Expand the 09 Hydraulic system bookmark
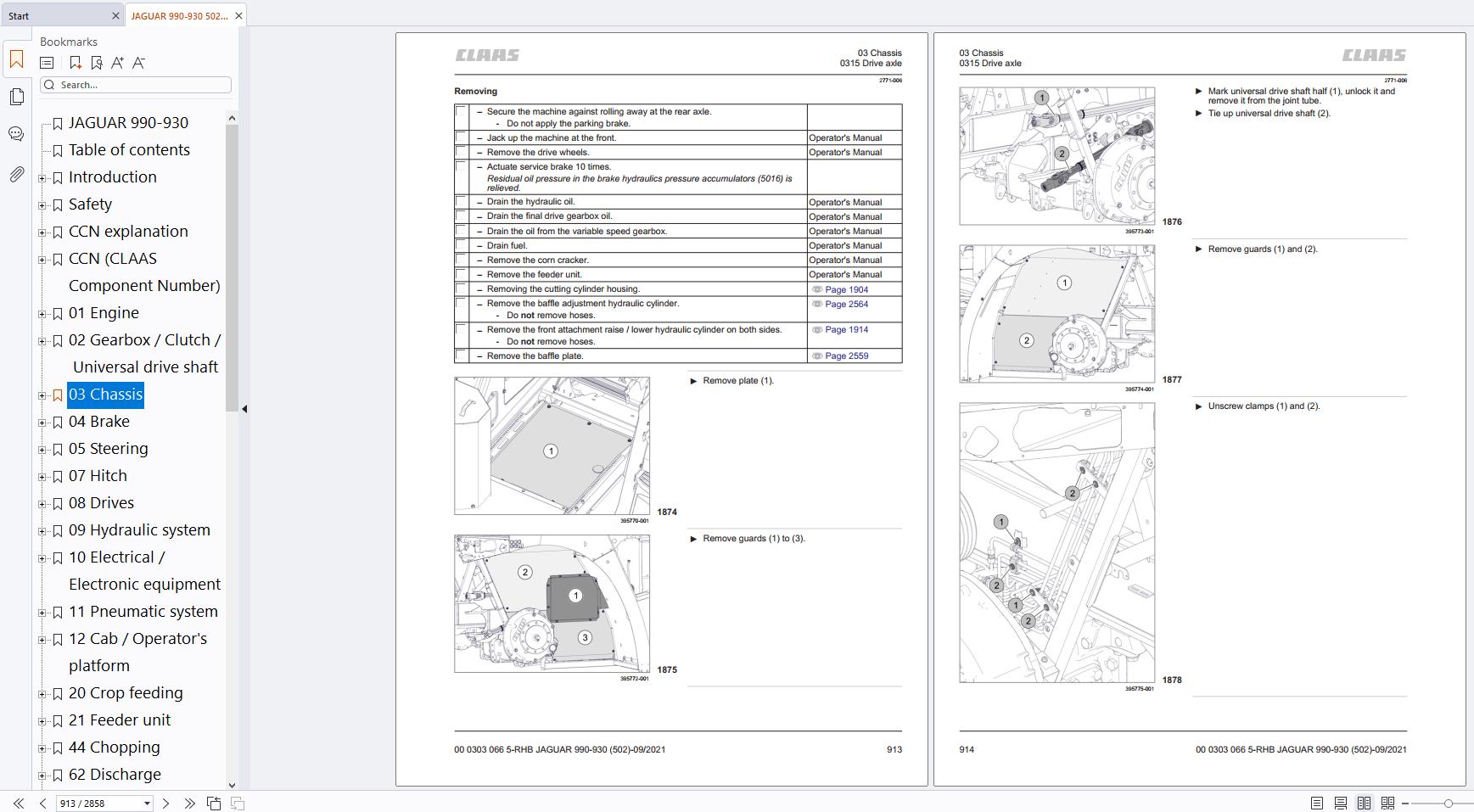Viewport: 1474px width, 812px height. 42,531
